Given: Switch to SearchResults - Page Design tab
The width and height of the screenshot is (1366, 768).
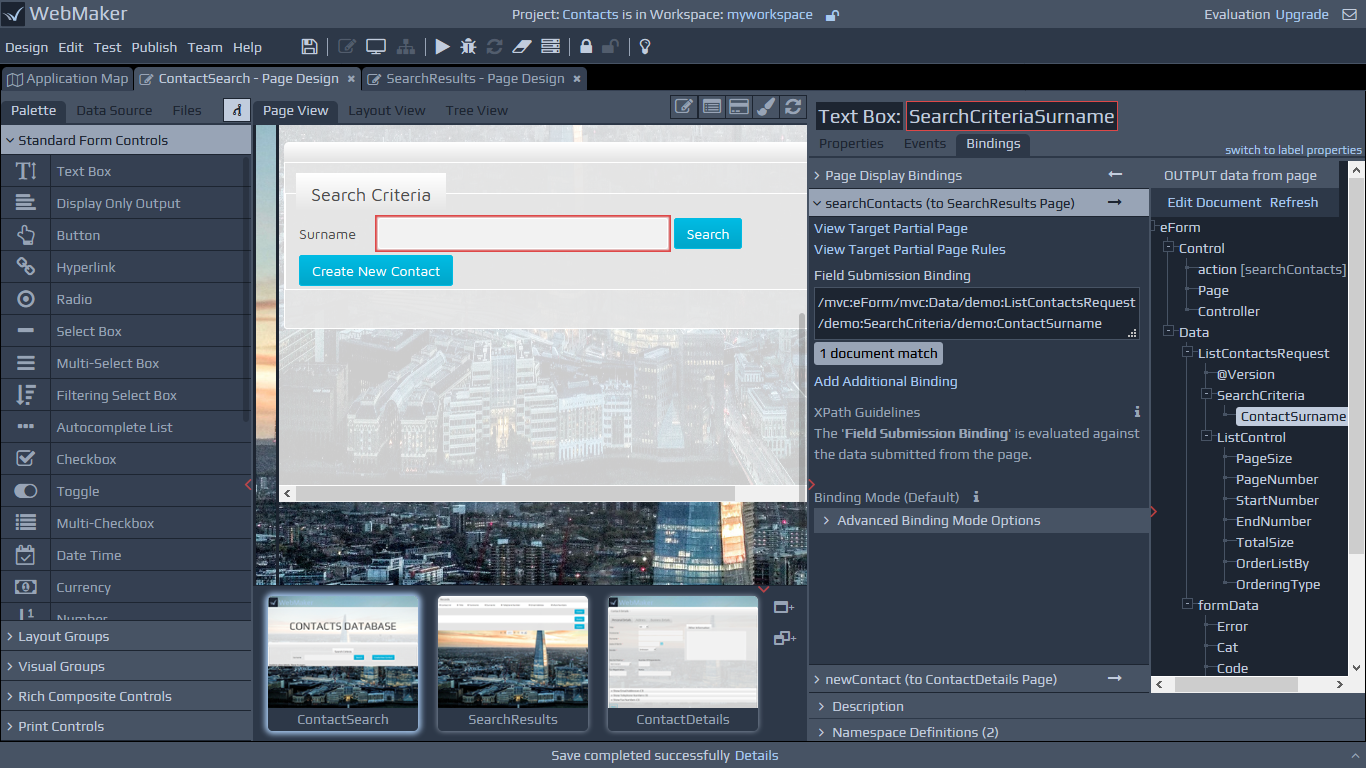Looking at the screenshot, I should tap(475, 78).
